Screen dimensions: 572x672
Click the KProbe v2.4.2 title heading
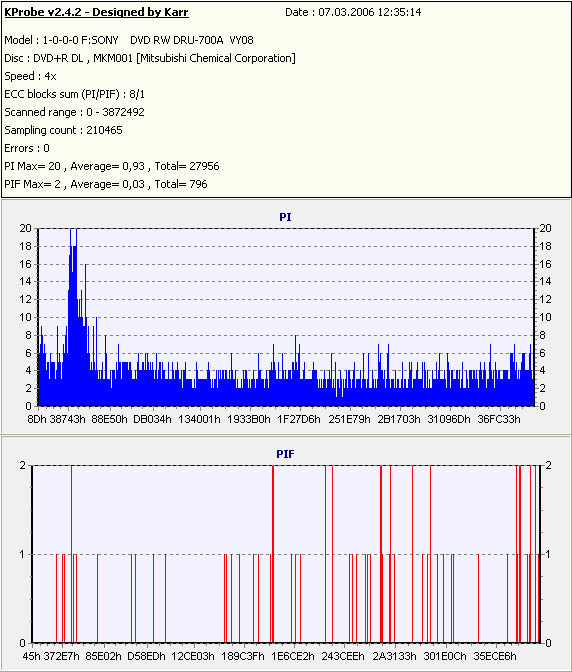96,12
